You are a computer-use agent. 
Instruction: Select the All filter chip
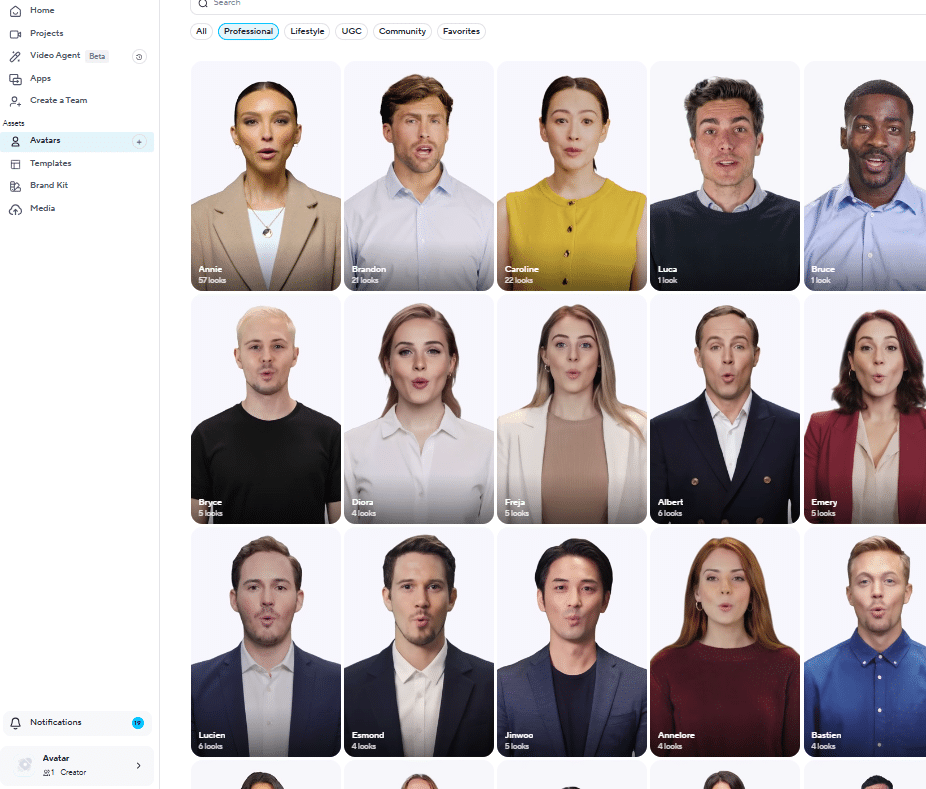pyautogui.click(x=201, y=32)
